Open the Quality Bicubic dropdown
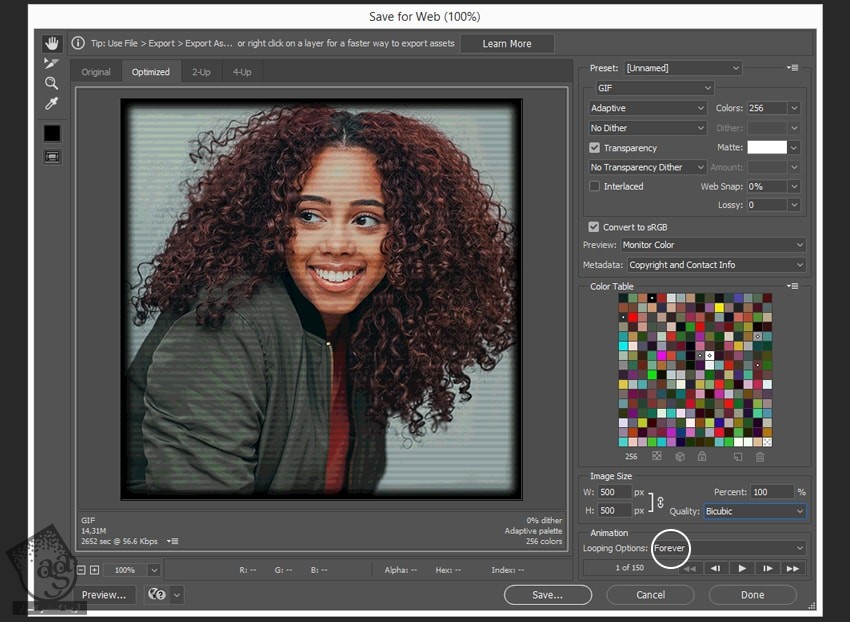 tap(754, 511)
